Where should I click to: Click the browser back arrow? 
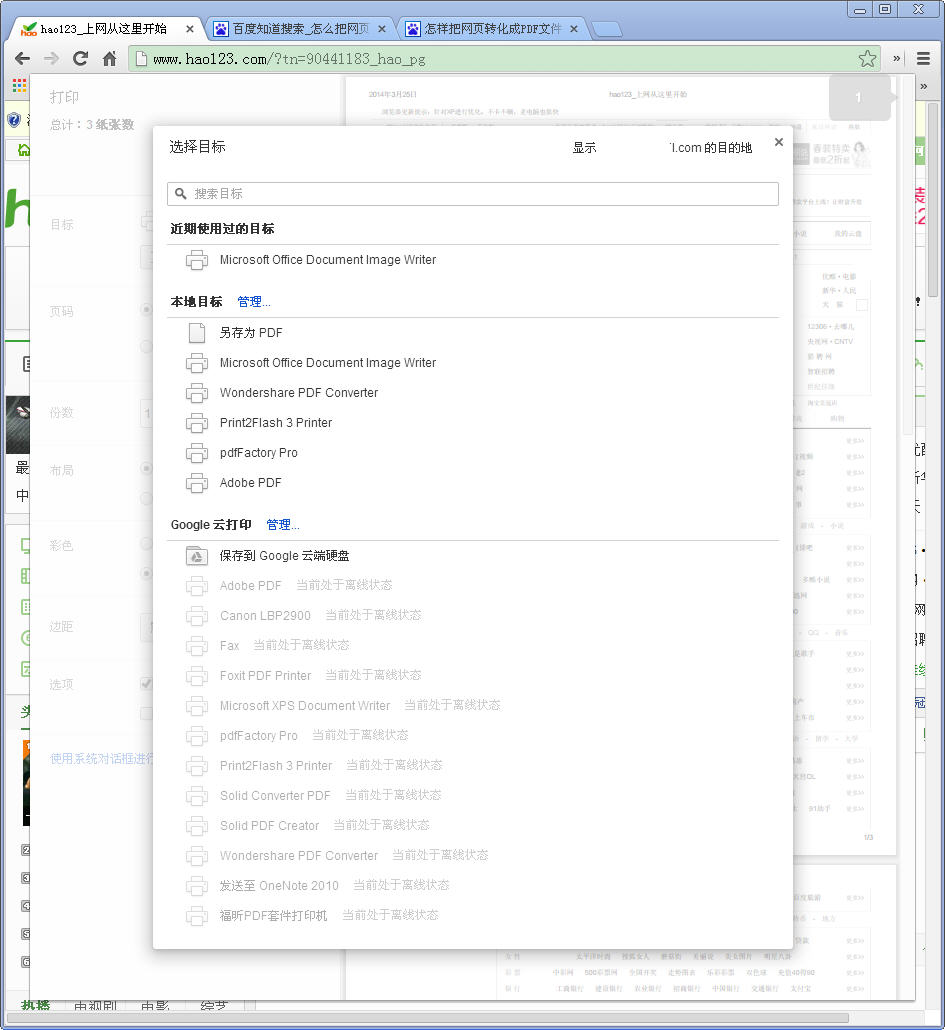click(22, 58)
